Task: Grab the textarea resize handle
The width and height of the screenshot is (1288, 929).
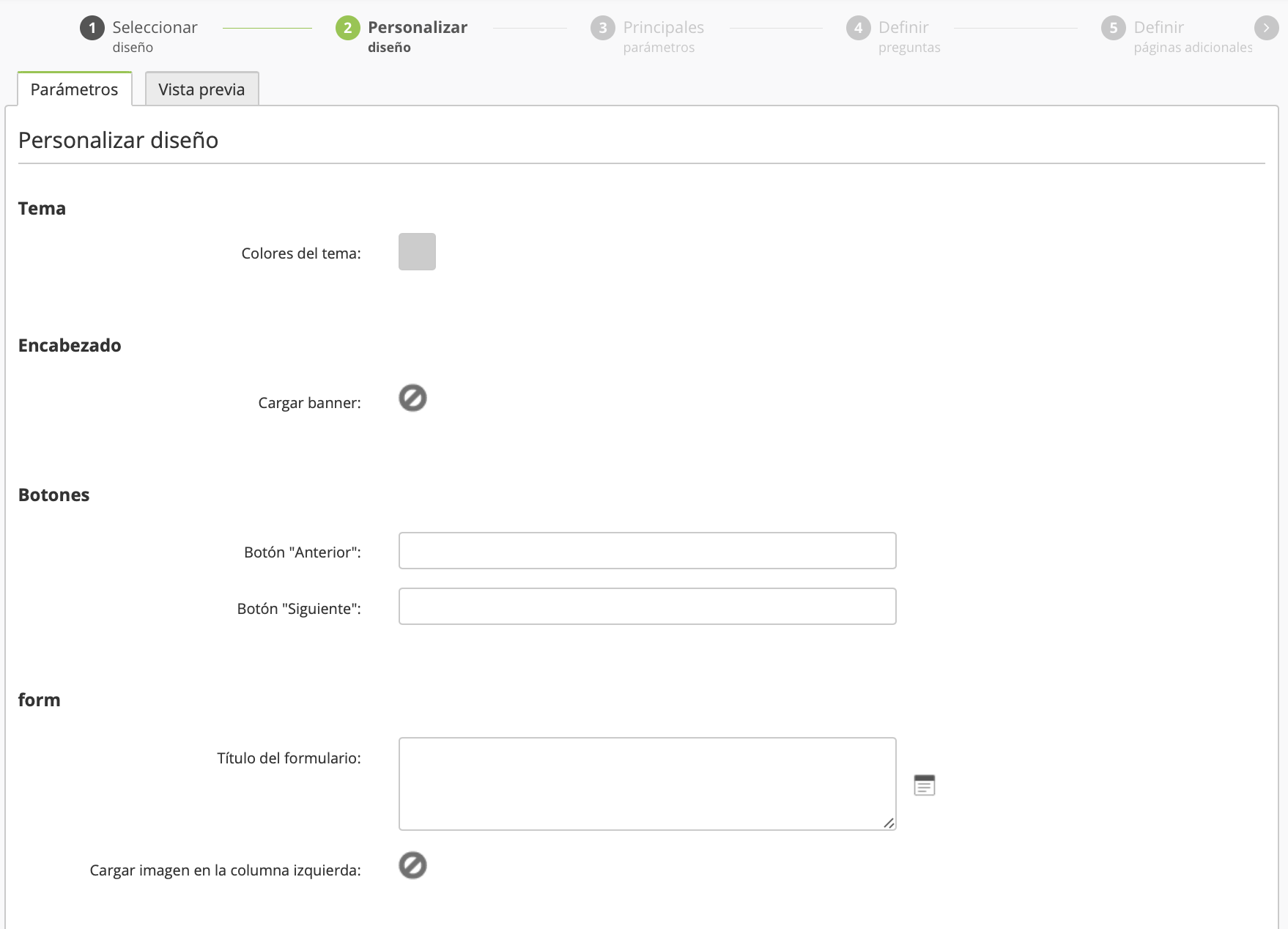Action: point(889,823)
